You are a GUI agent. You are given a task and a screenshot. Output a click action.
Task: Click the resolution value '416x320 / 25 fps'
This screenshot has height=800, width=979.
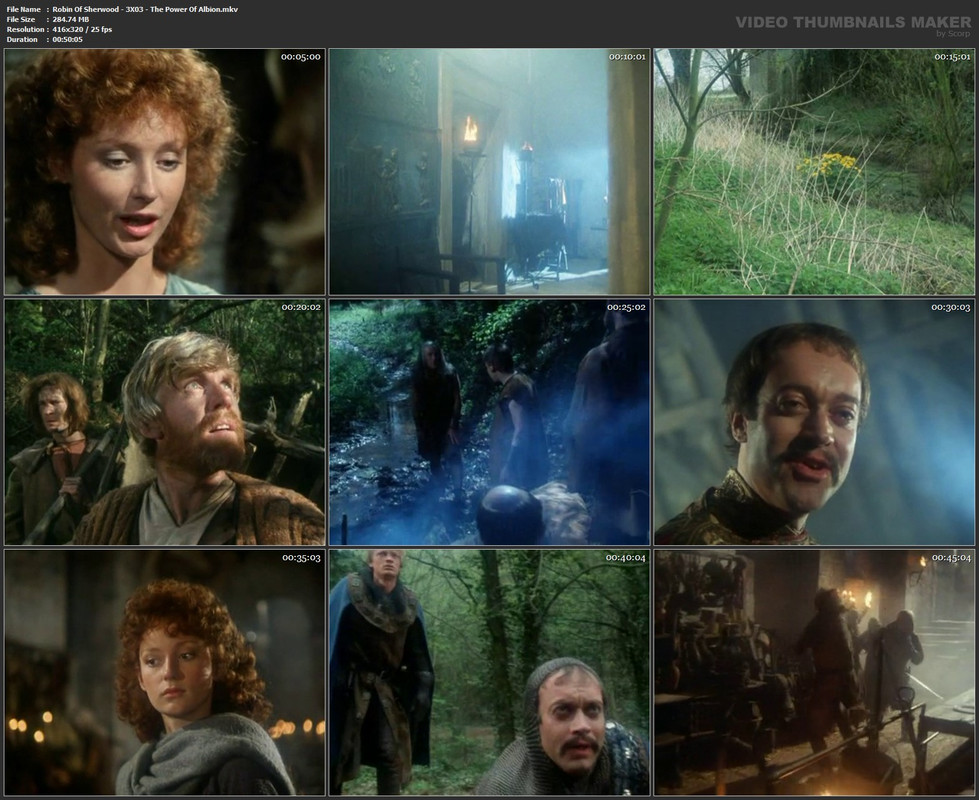[x=82, y=29]
